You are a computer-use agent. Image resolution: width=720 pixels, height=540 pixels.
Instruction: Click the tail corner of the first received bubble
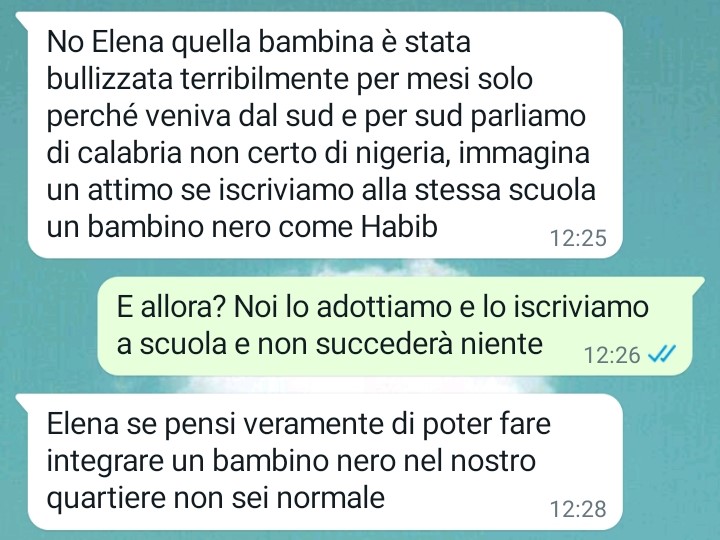22,18
